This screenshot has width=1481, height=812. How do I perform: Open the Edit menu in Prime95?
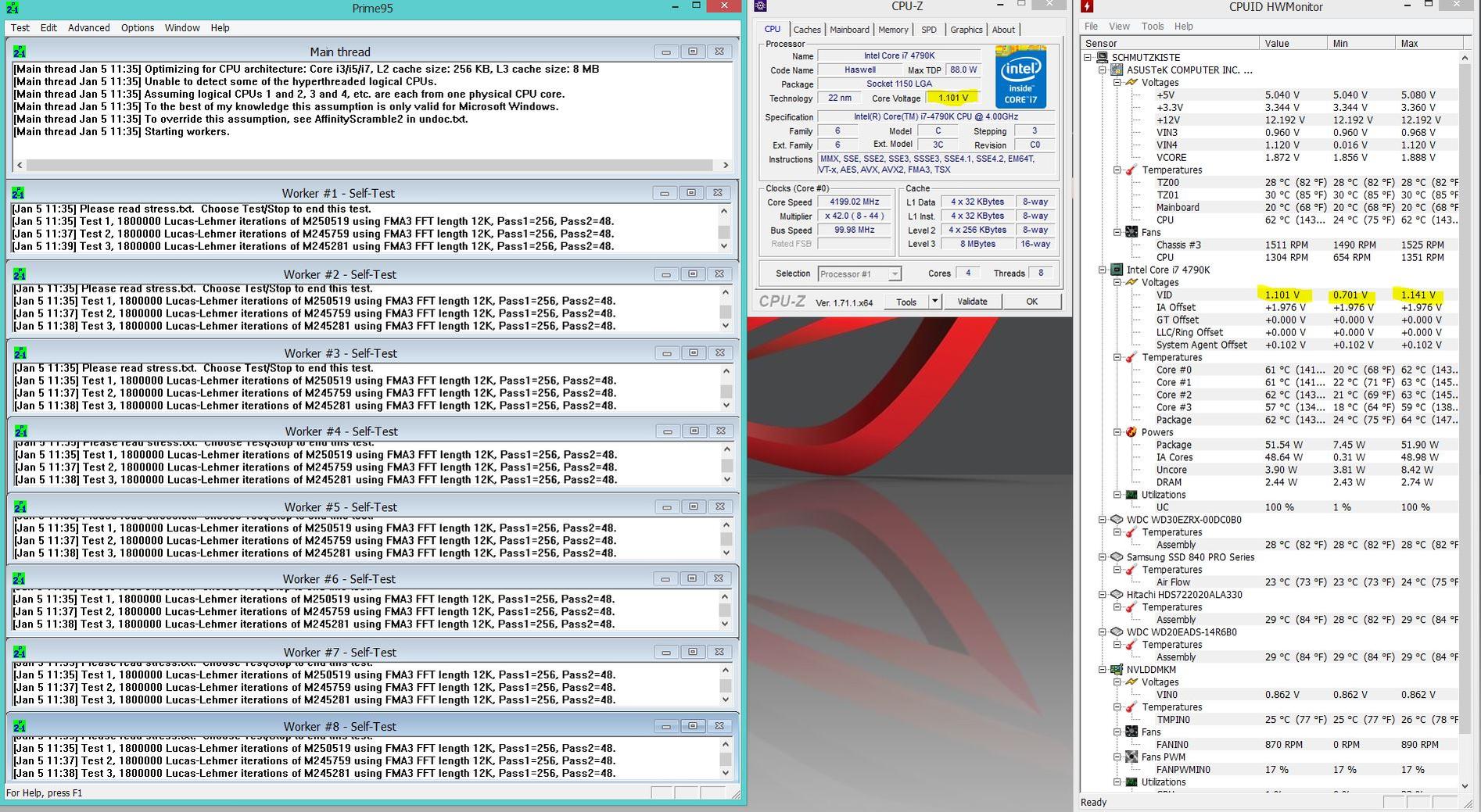click(48, 27)
